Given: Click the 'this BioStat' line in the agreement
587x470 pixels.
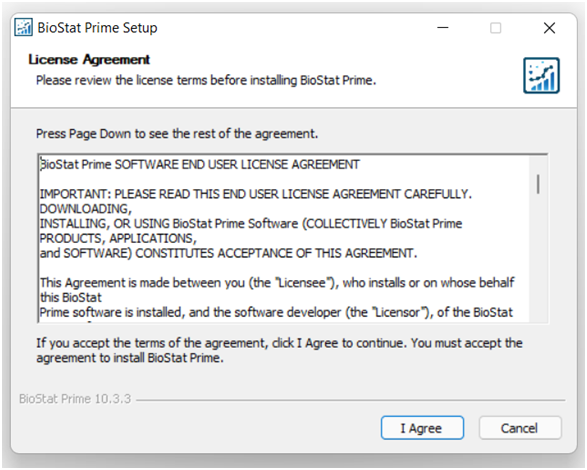Looking at the screenshot, I should pyautogui.click(x=71, y=297).
